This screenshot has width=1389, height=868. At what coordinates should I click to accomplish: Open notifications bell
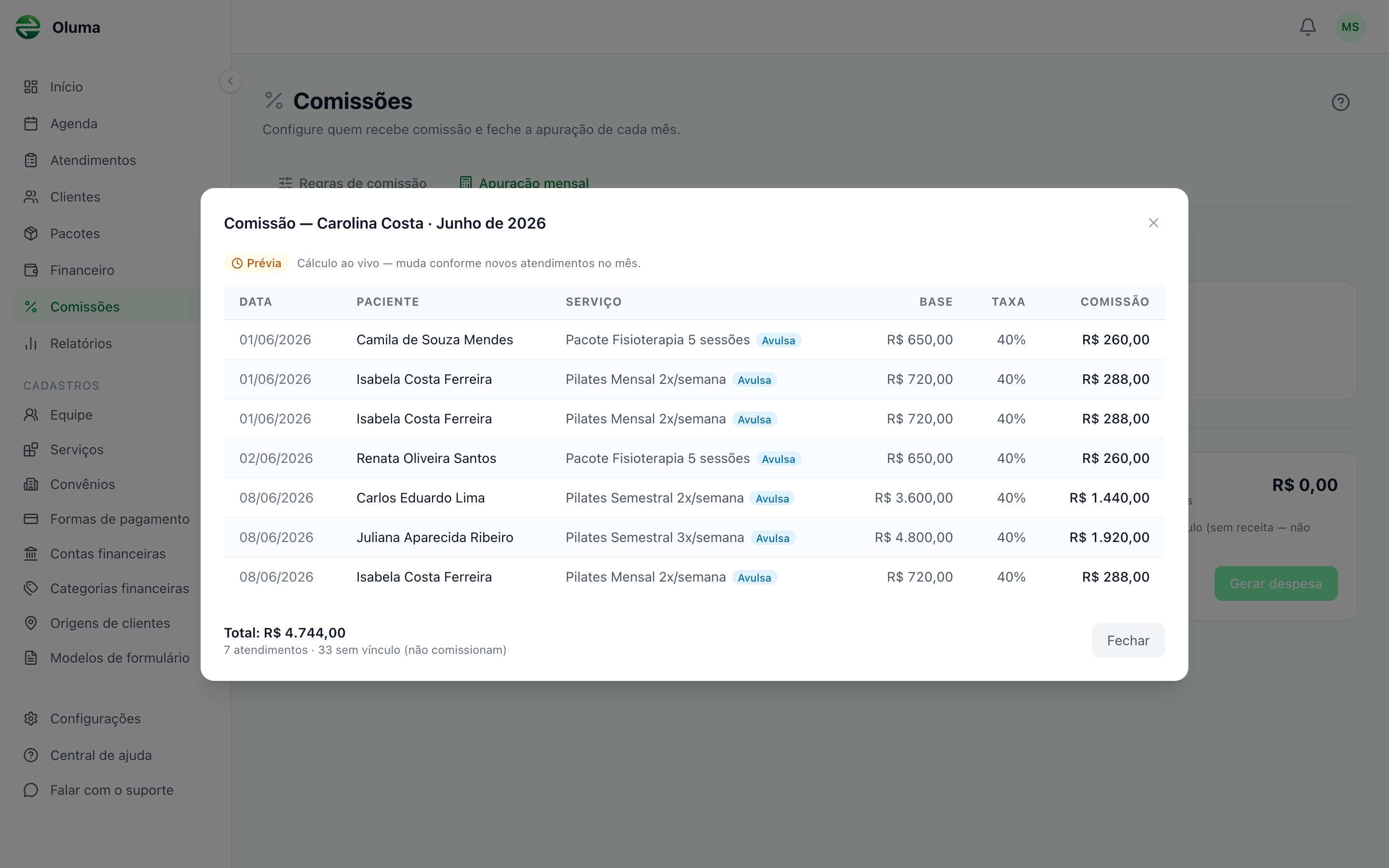tap(1307, 27)
